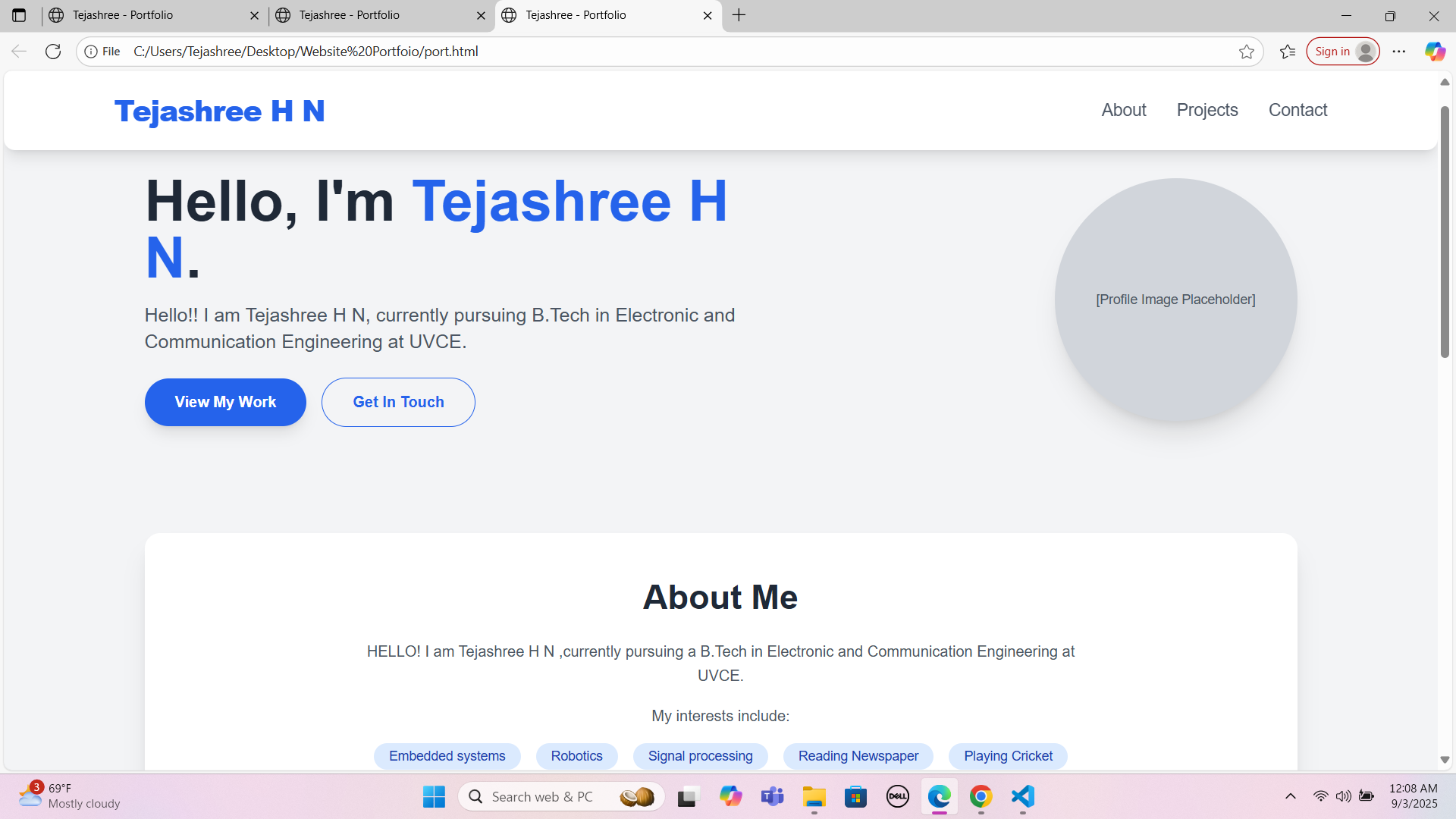Open Microsoft Store from taskbar
This screenshot has height=819, width=1456.
click(x=856, y=796)
